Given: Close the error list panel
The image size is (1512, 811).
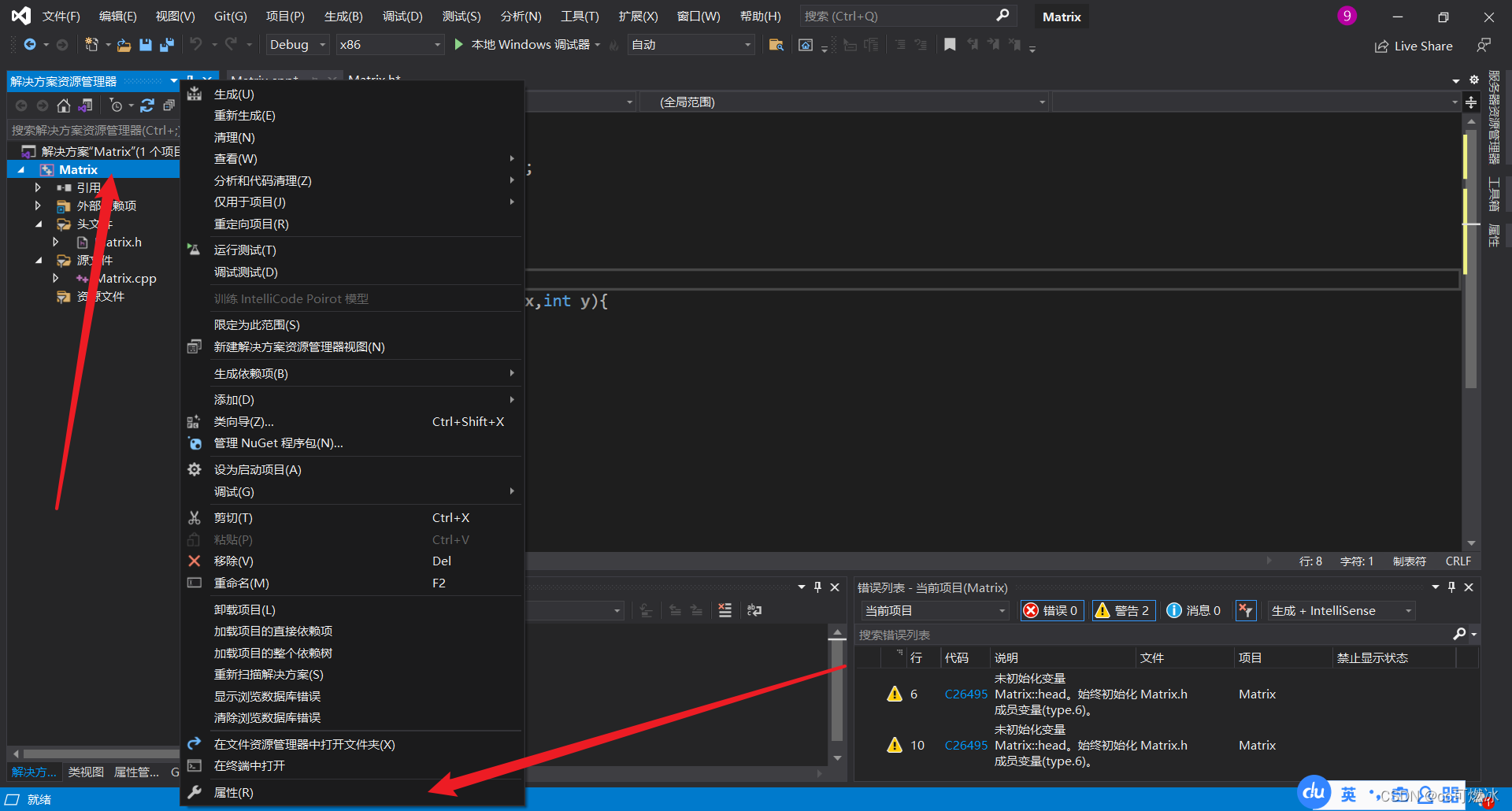Looking at the screenshot, I should click(x=1469, y=587).
